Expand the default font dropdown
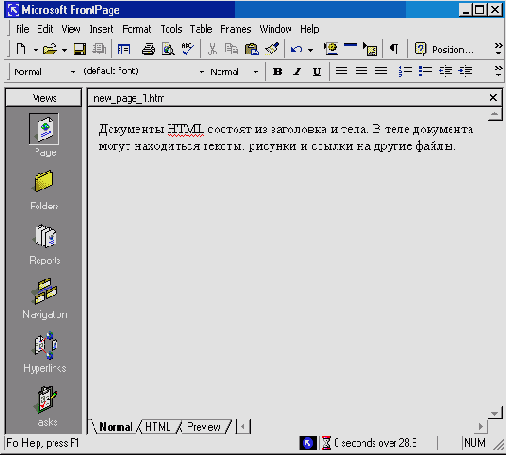 tap(202, 72)
